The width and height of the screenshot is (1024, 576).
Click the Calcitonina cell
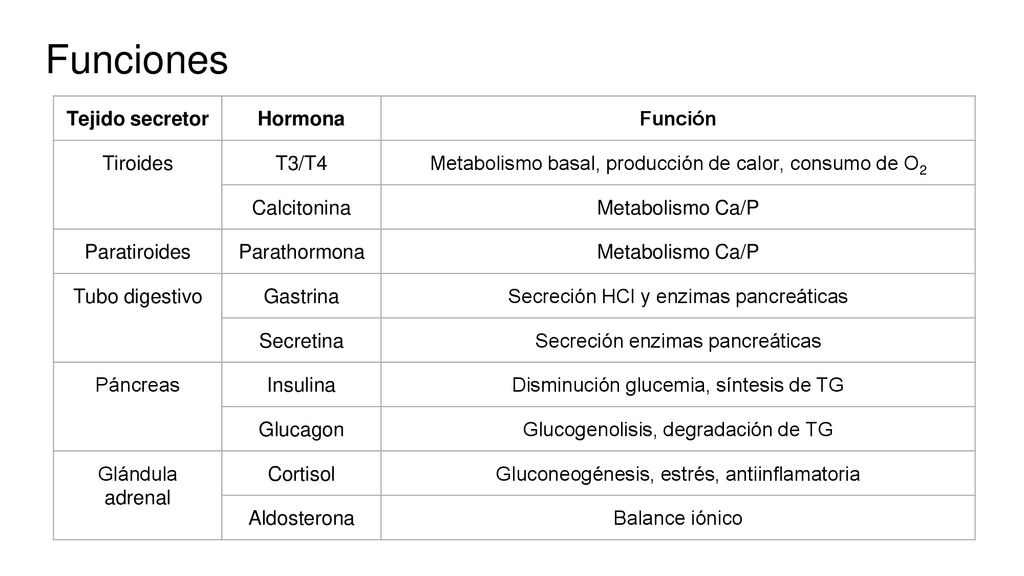point(301,207)
